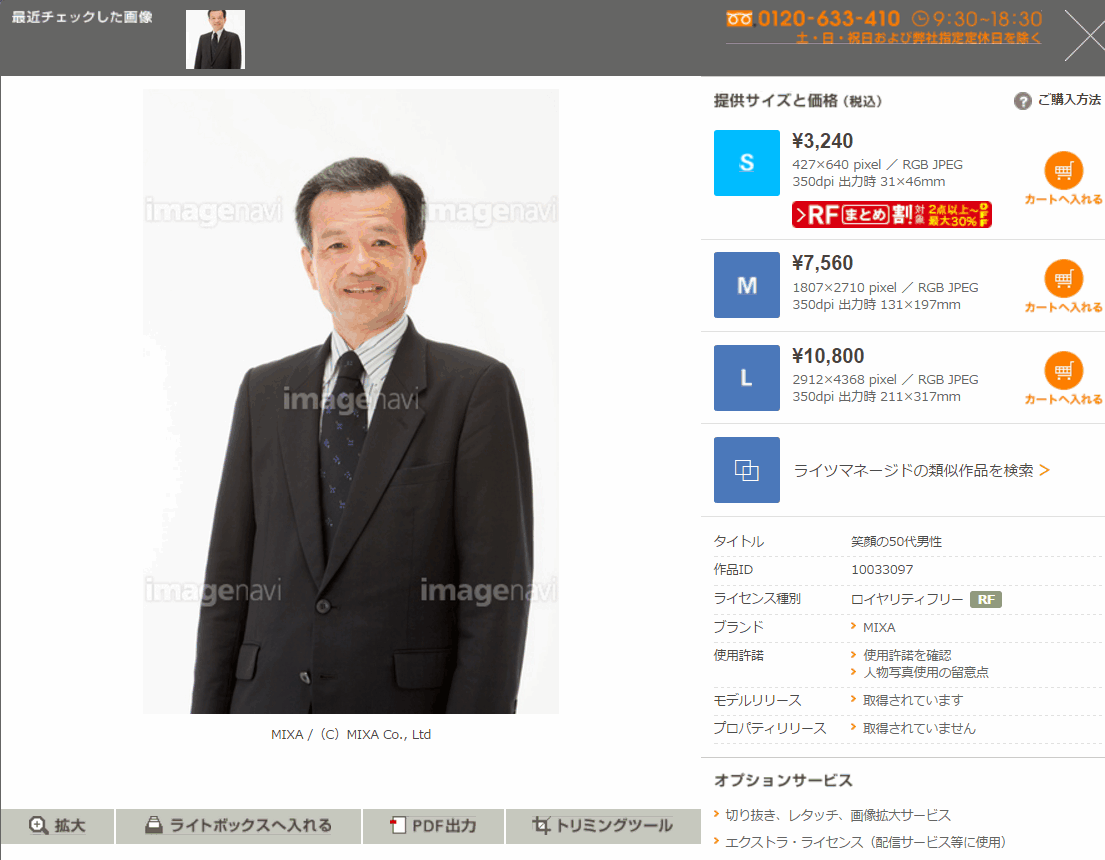Click the similar-works search icon above ライツマネージド
This screenshot has width=1105, height=860.
click(746, 470)
